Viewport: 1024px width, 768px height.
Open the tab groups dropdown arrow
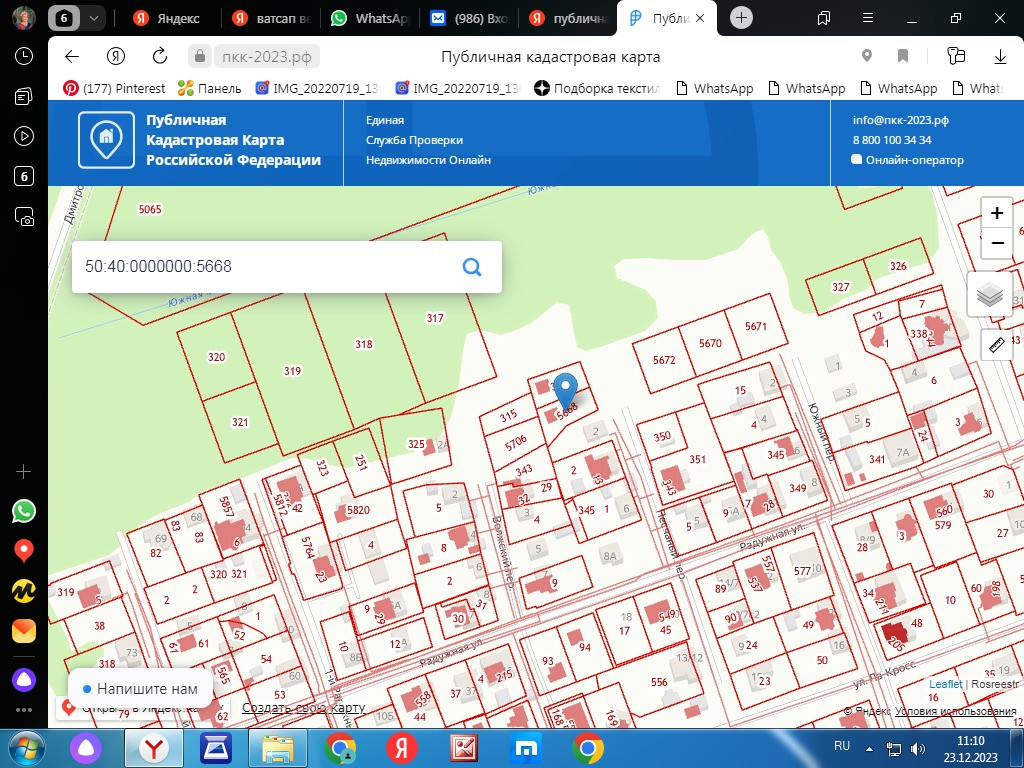click(x=93, y=18)
